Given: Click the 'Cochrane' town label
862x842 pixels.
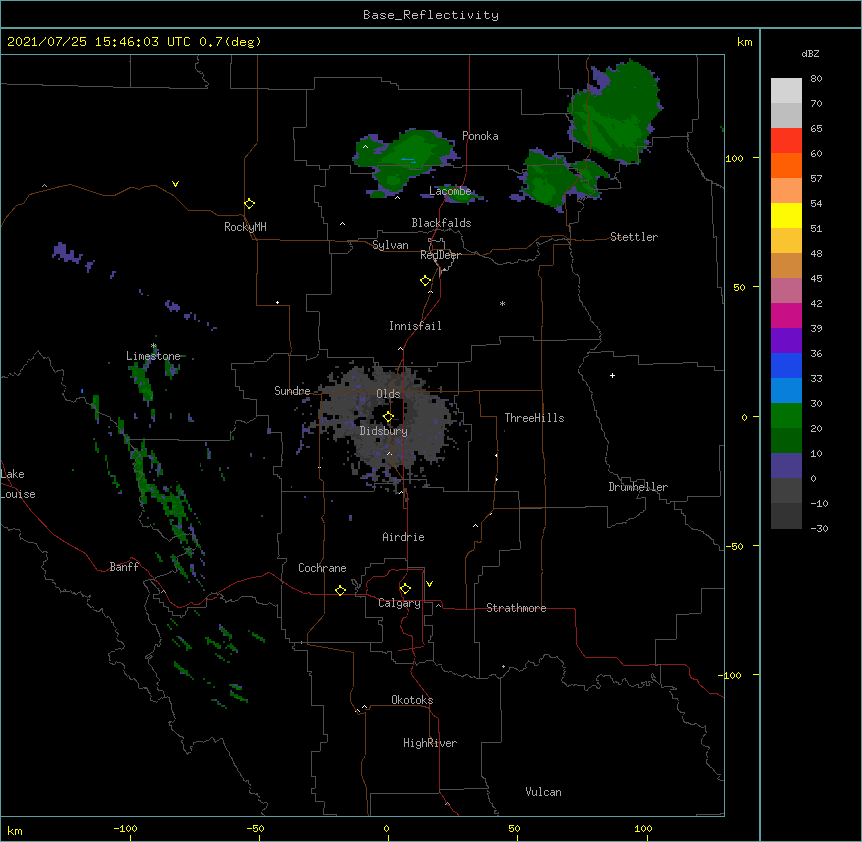Looking at the screenshot, I should pos(322,568).
